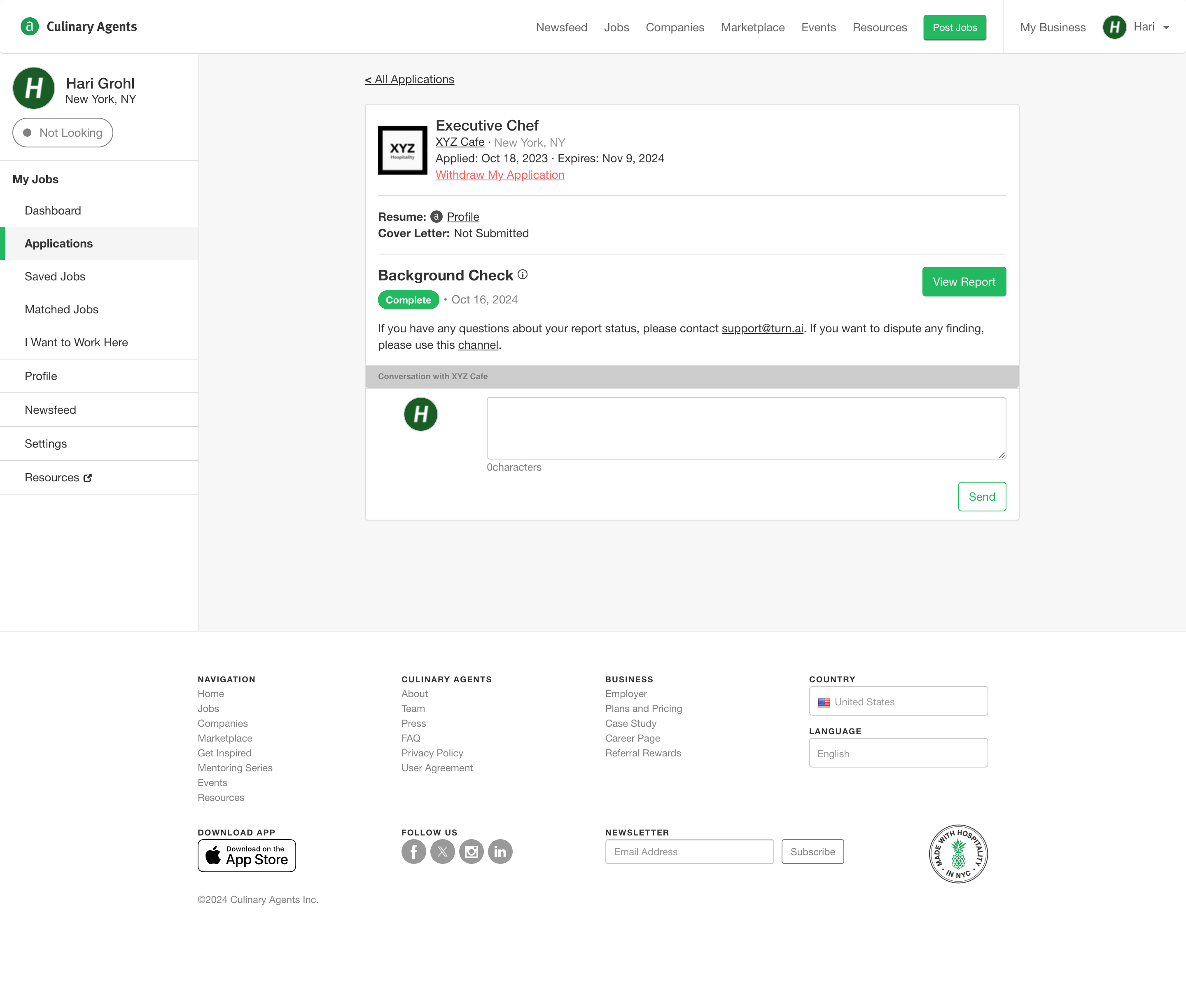The height and width of the screenshot is (1008, 1186).
Task: Download on the App Store badge
Action: point(246,855)
